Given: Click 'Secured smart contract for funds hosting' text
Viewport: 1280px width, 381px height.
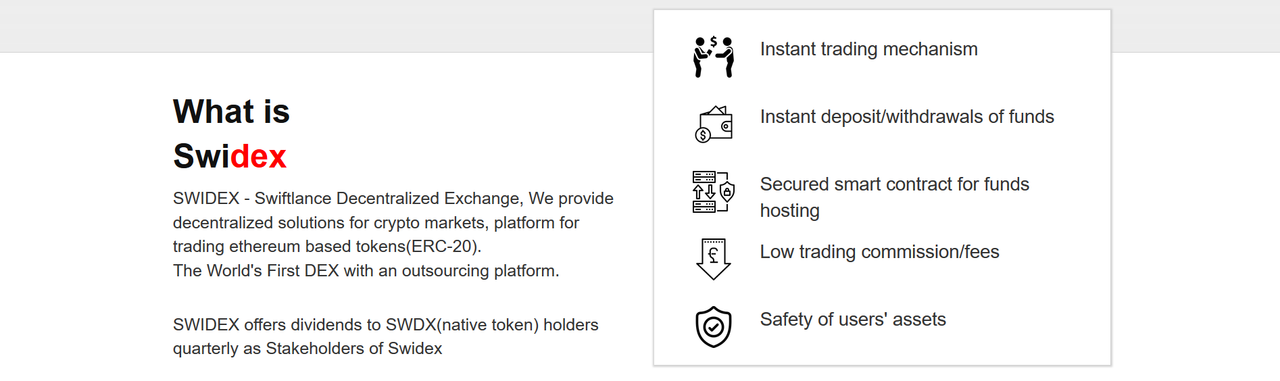Looking at the screenshot, I should (894, 197).
